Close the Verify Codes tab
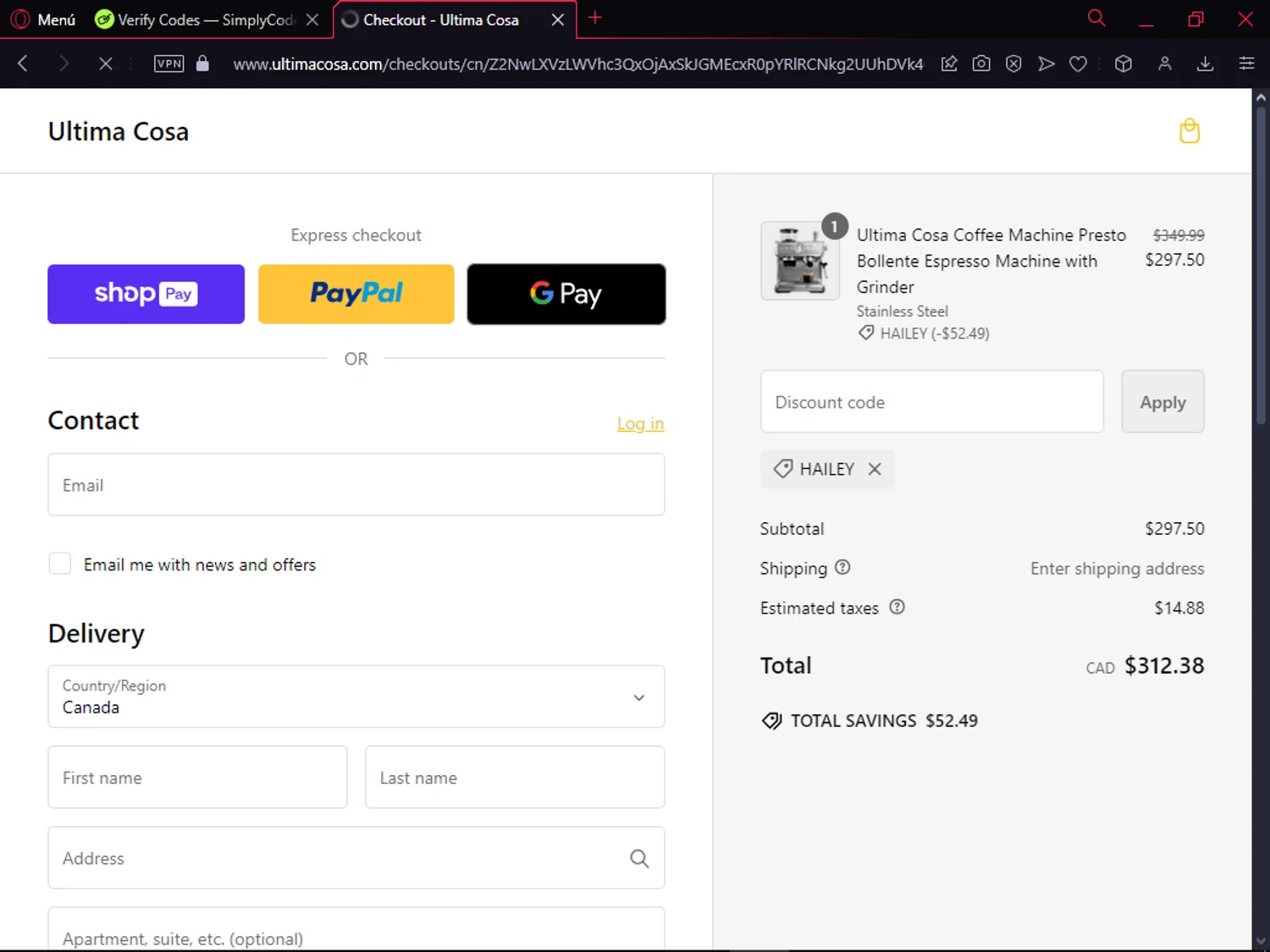 [312, 19]
